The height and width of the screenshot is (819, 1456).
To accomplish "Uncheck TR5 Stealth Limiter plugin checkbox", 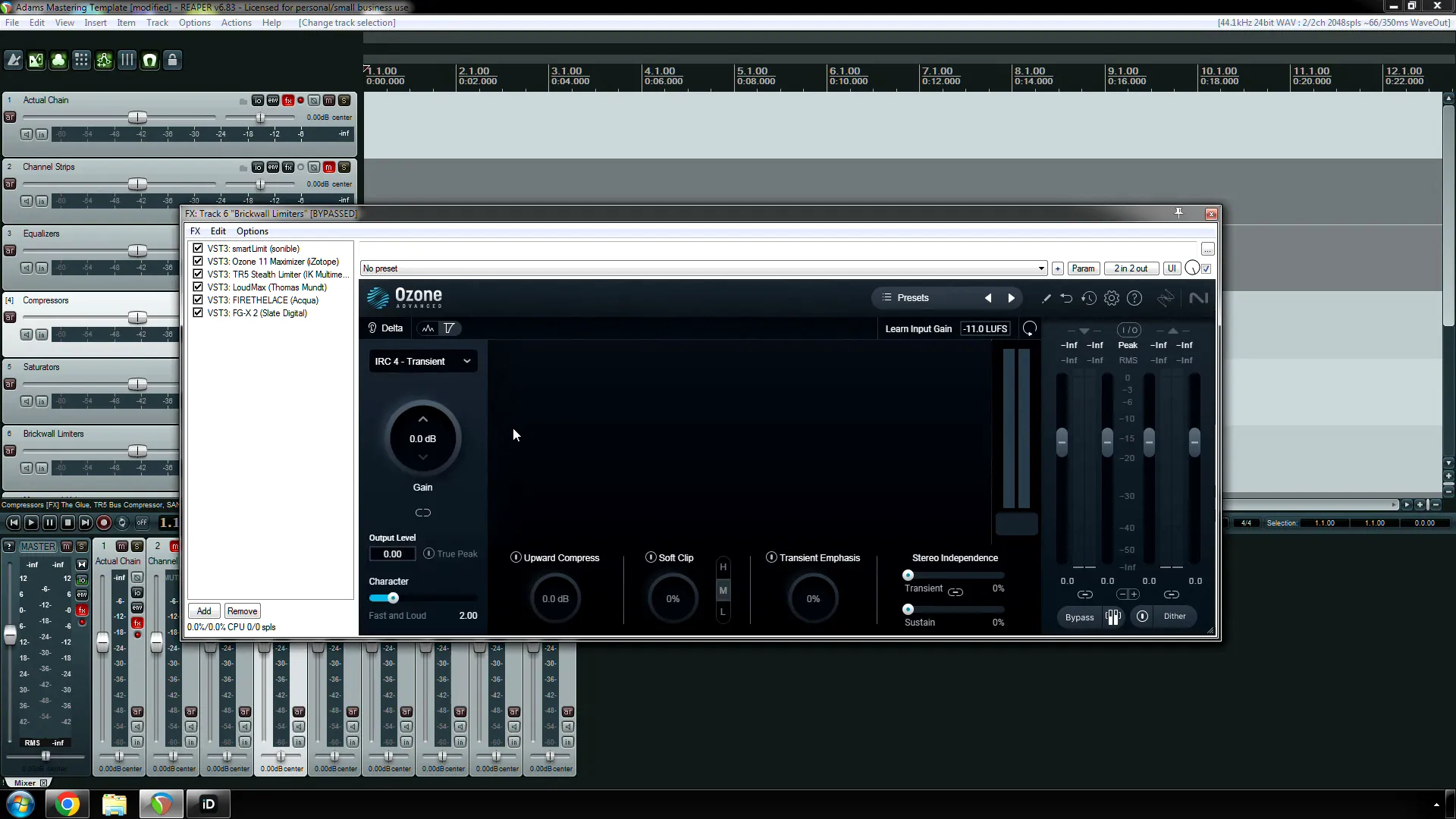I will (198, 274).
